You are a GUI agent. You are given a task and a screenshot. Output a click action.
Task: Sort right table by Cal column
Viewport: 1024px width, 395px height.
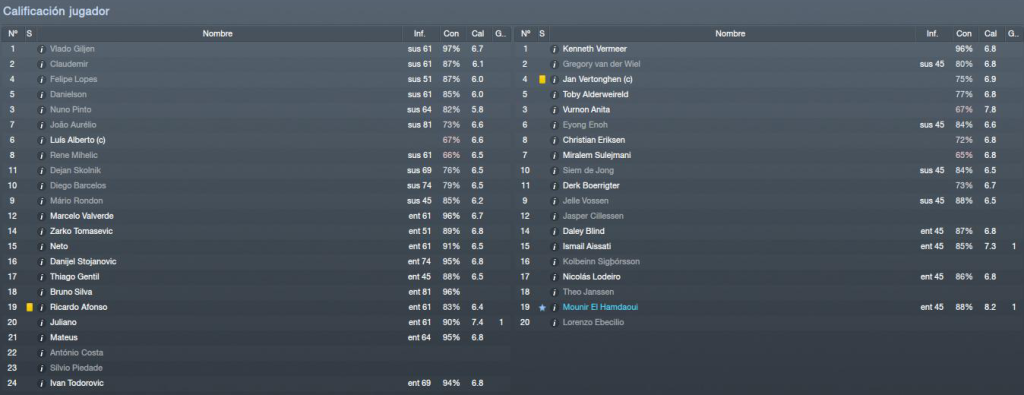tap(991, 33)
